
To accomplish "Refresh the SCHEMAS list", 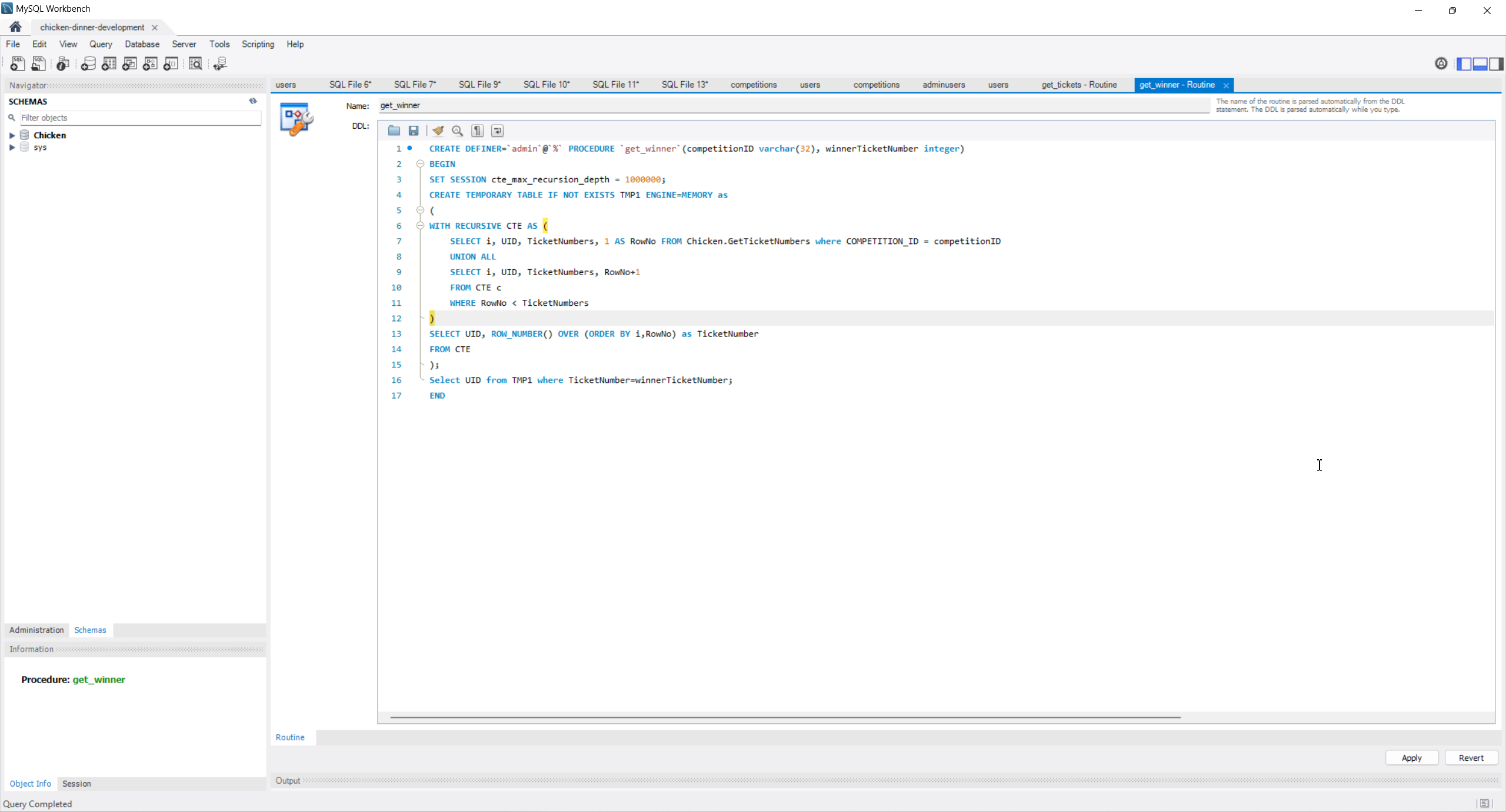I will pyautogui.click(x=253, y=101).
